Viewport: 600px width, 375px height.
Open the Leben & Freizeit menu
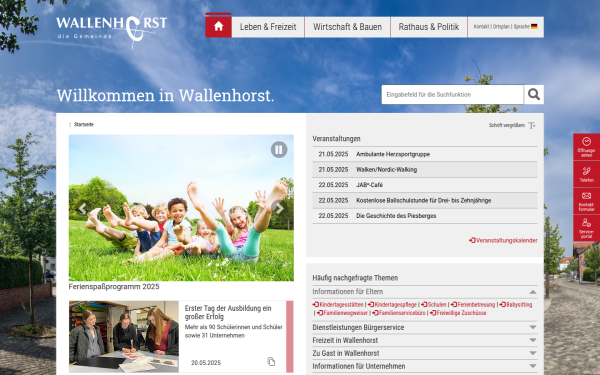(268, 27)
